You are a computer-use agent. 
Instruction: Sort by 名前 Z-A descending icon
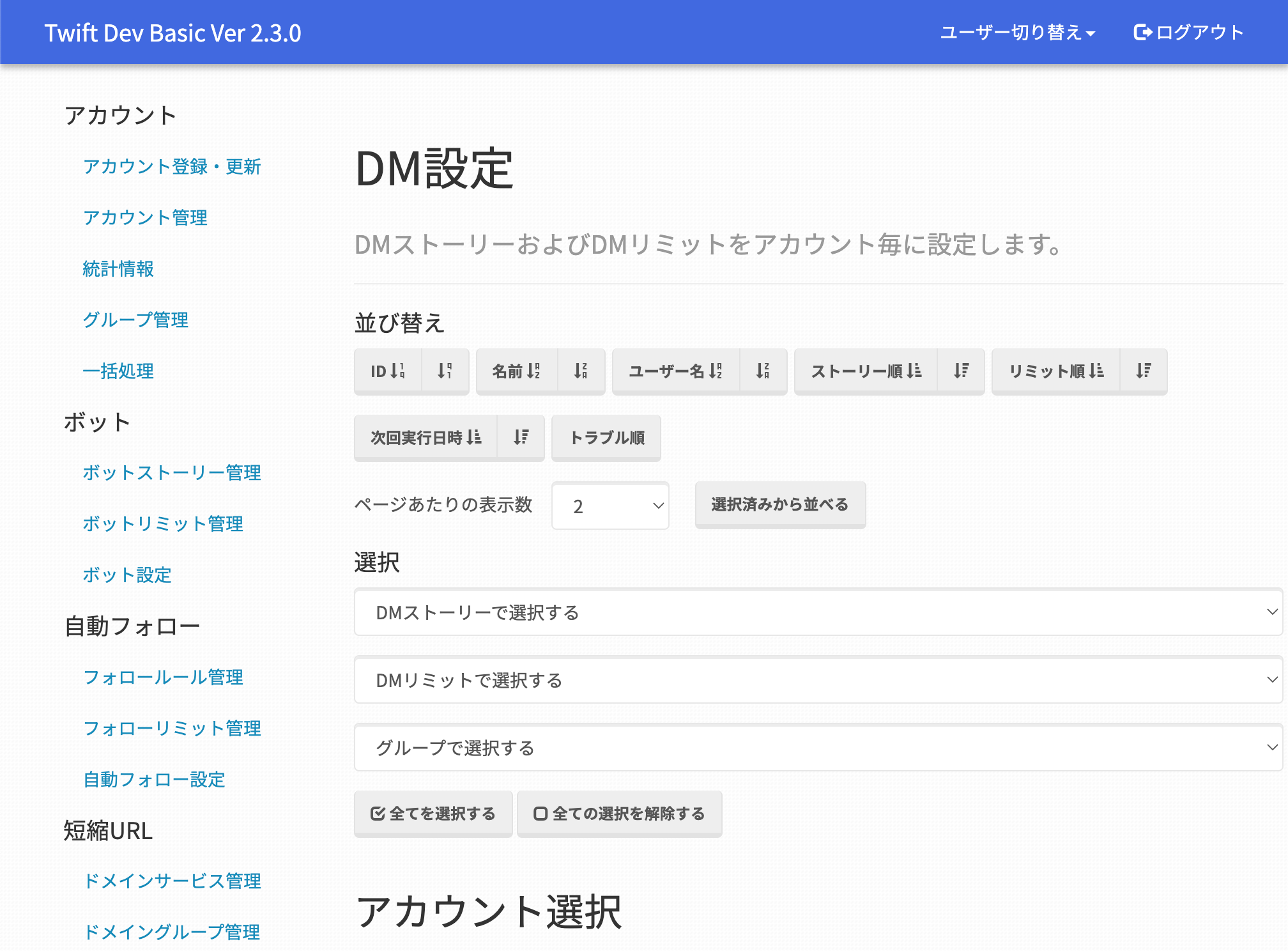click(581, 371)
